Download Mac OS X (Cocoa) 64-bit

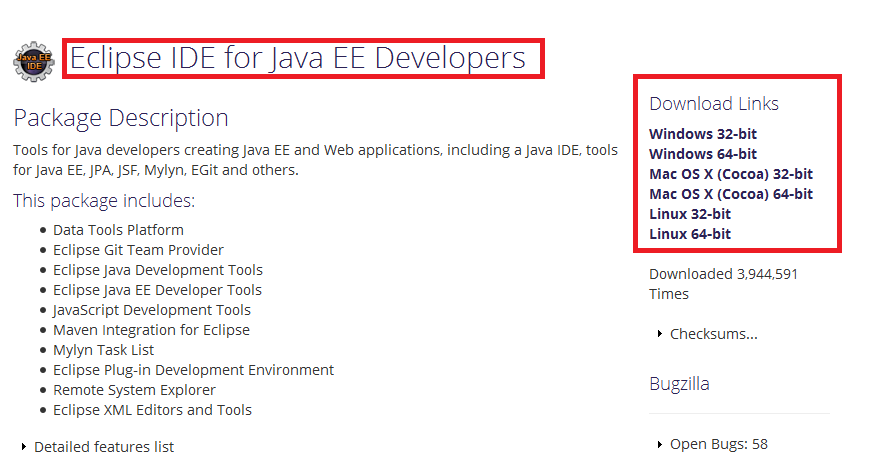pyautogui.click(x=731, y=194)
